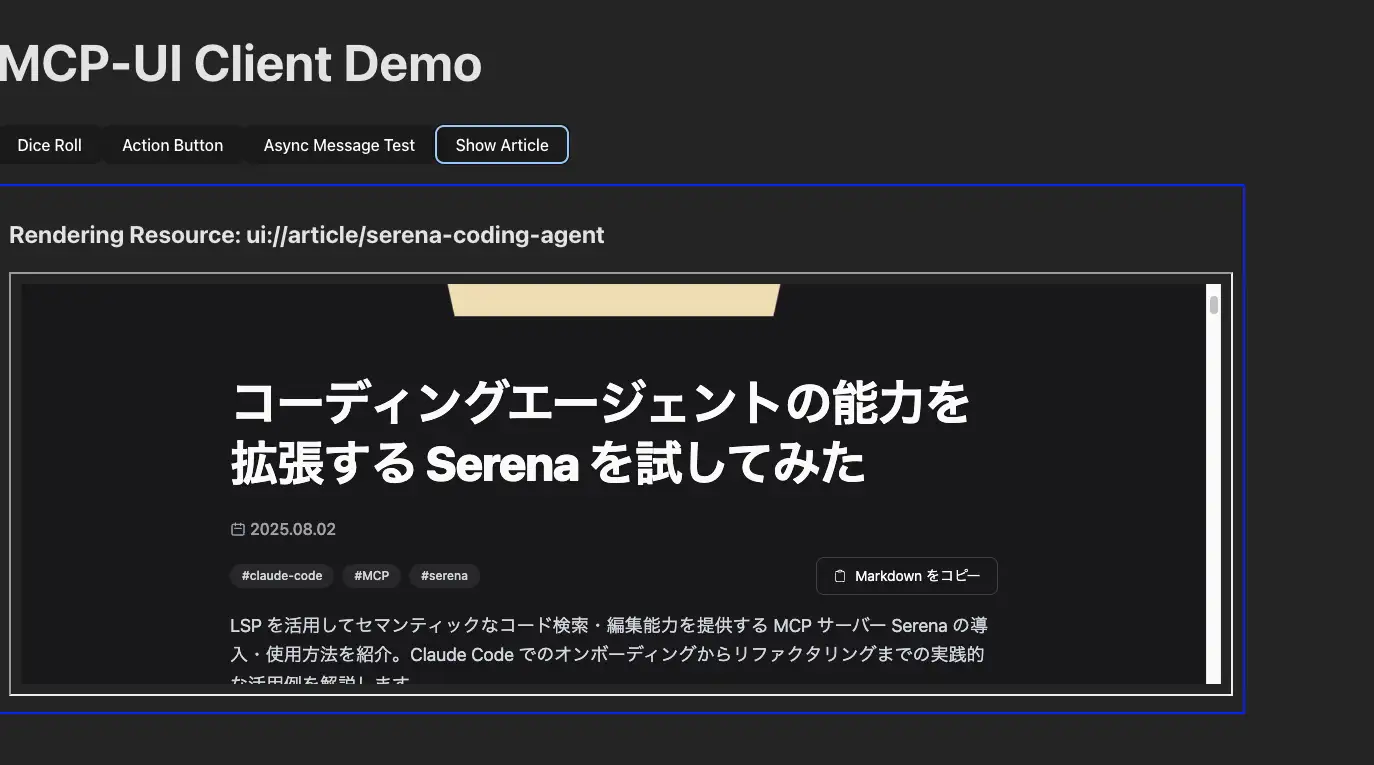Copy article via Markdown をコピー button

pyautogui.click(x=907, y=576)
